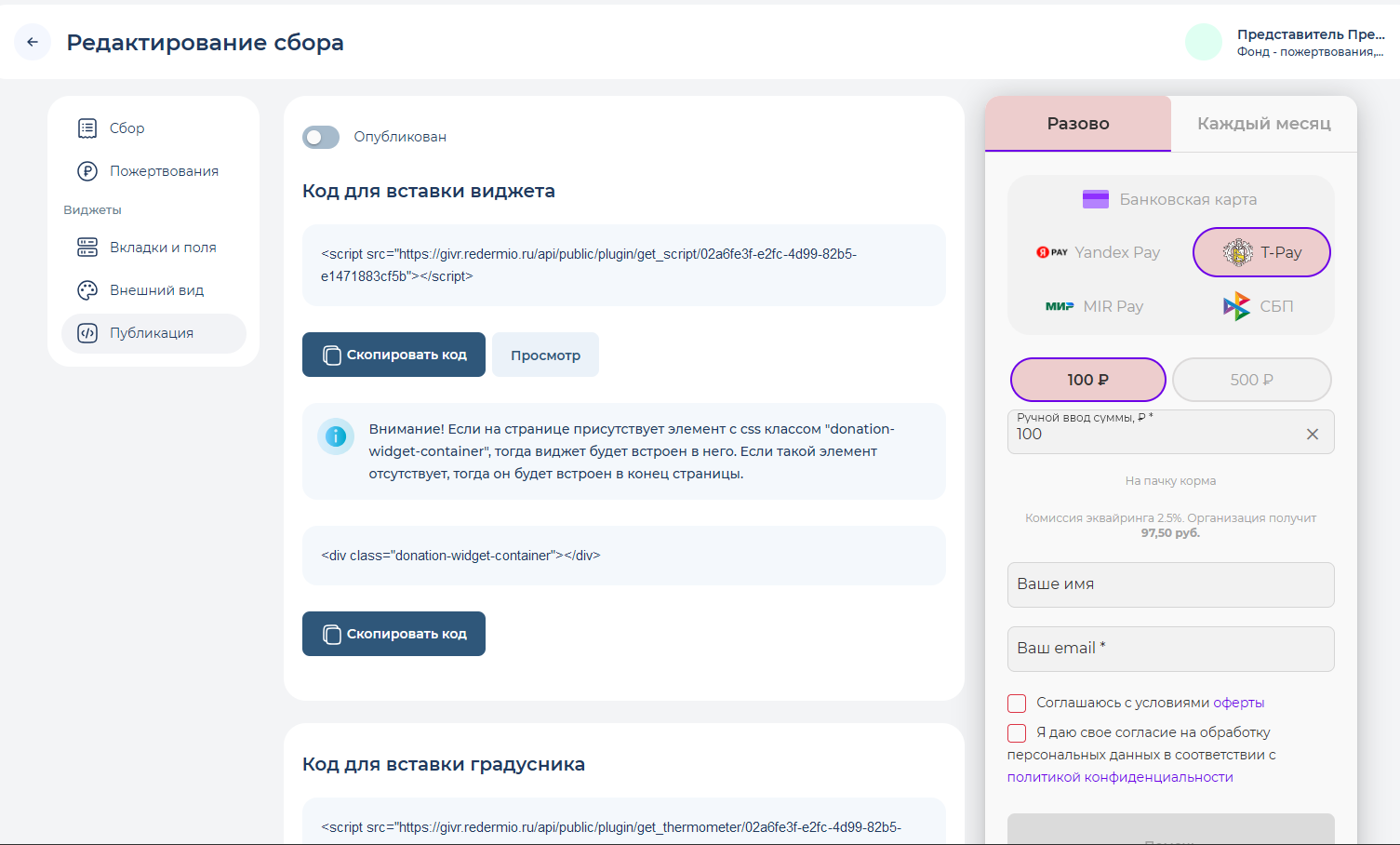Screen dimensions: 1400x845
Task: Select the Внешний вид palette icon
Action: [87, 290]
